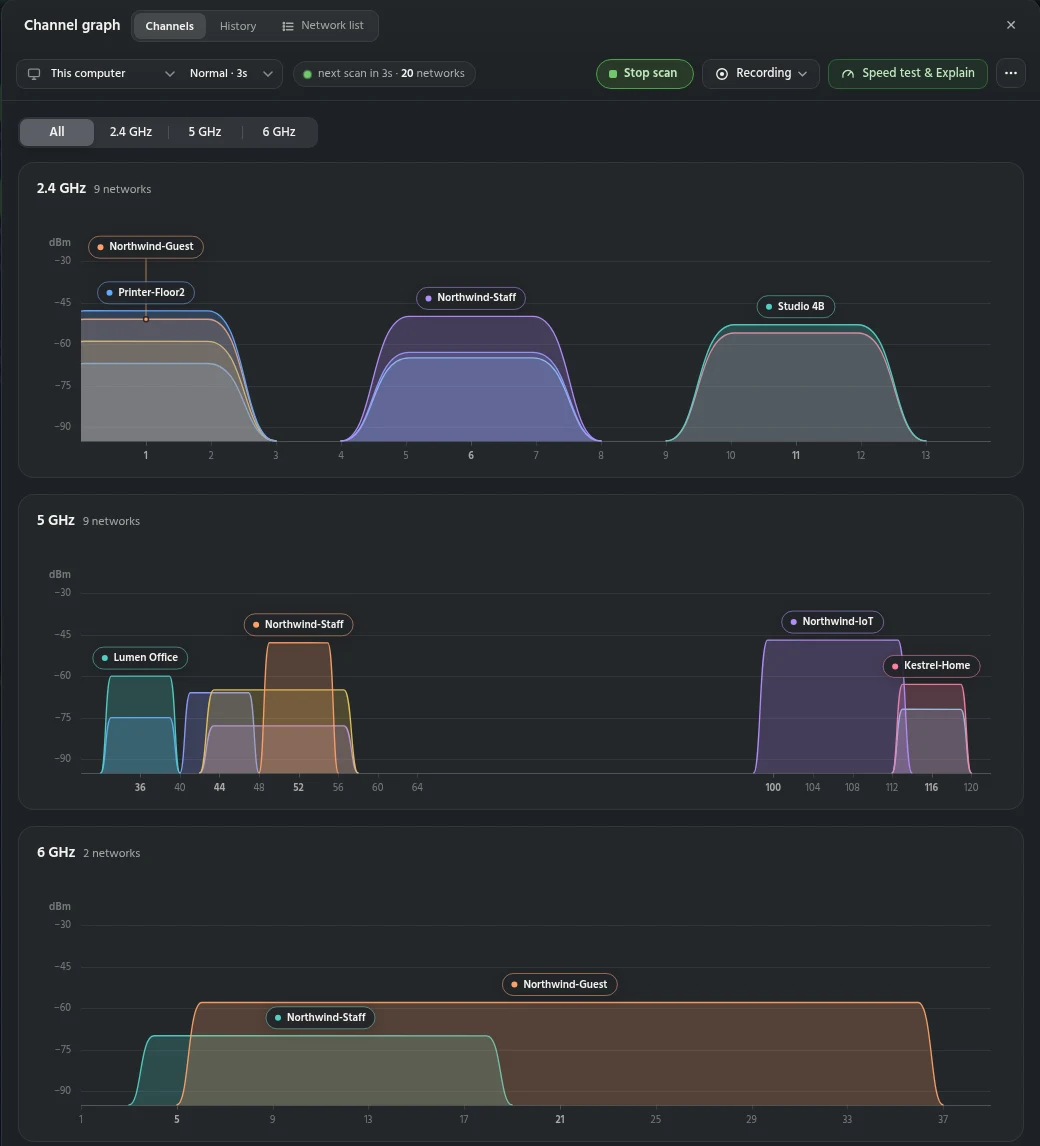The height and width of the screenshot is (1146, 1040).
Task: Click the green scan status dot
Action: [x=308, y=74]
